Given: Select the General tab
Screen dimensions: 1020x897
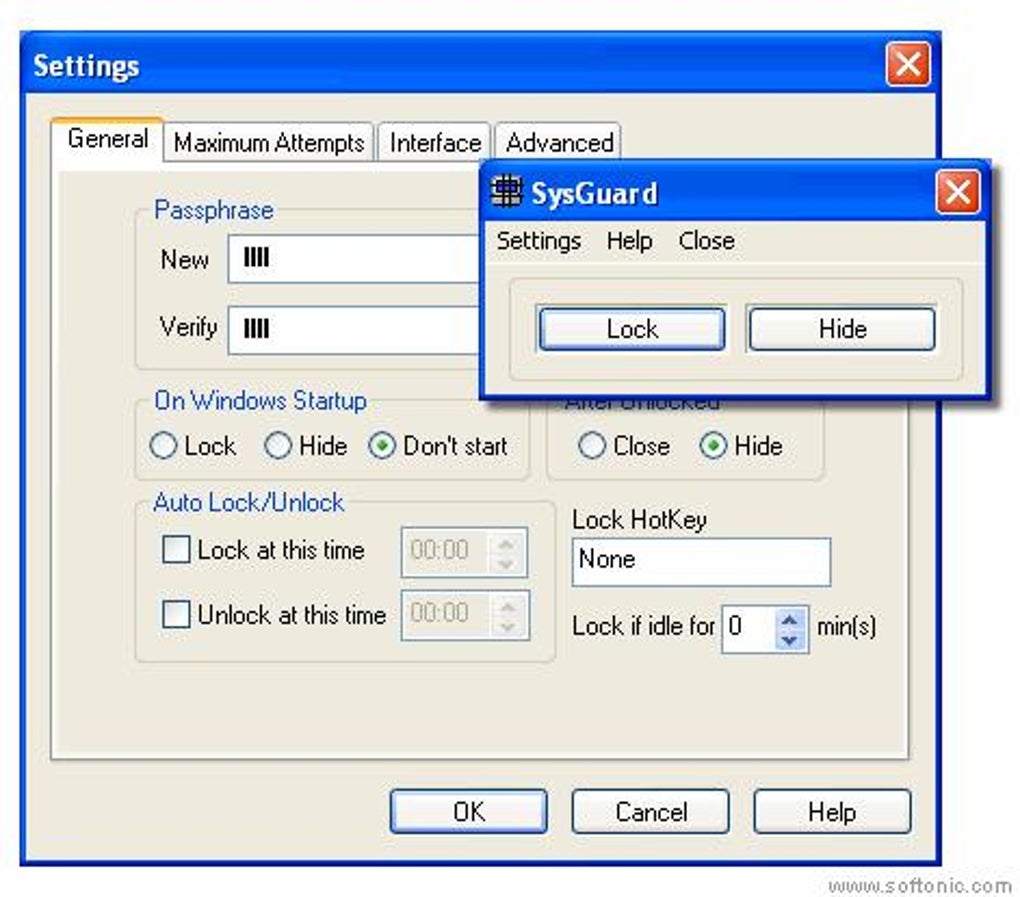Looking at the screenshot, I should pyautogui.click(x=107, y=140).
